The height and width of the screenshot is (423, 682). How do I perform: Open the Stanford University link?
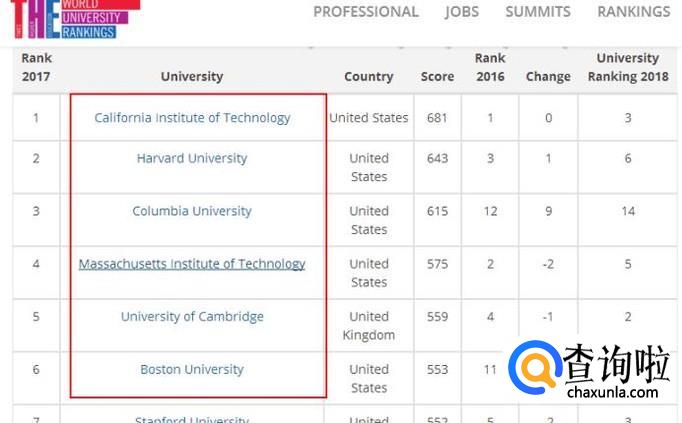point(192,419)
